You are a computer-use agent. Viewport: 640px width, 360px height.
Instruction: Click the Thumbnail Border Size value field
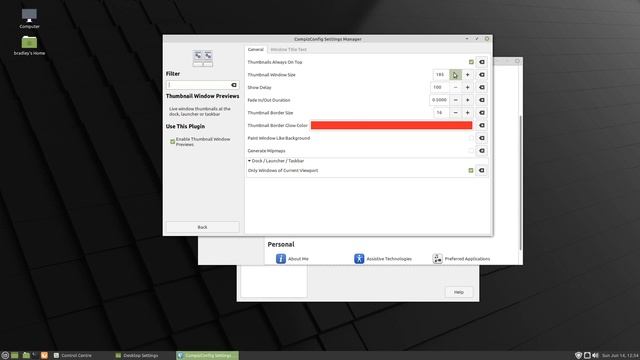coord(441,113)
